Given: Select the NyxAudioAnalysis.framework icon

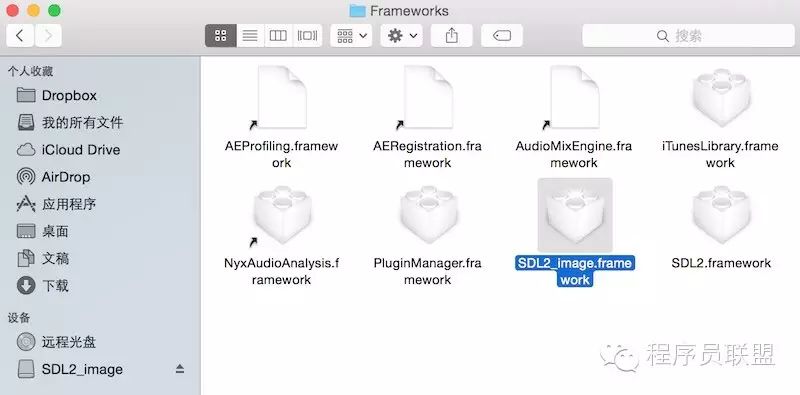Looking at the screenshot, I should coord(282,215).
